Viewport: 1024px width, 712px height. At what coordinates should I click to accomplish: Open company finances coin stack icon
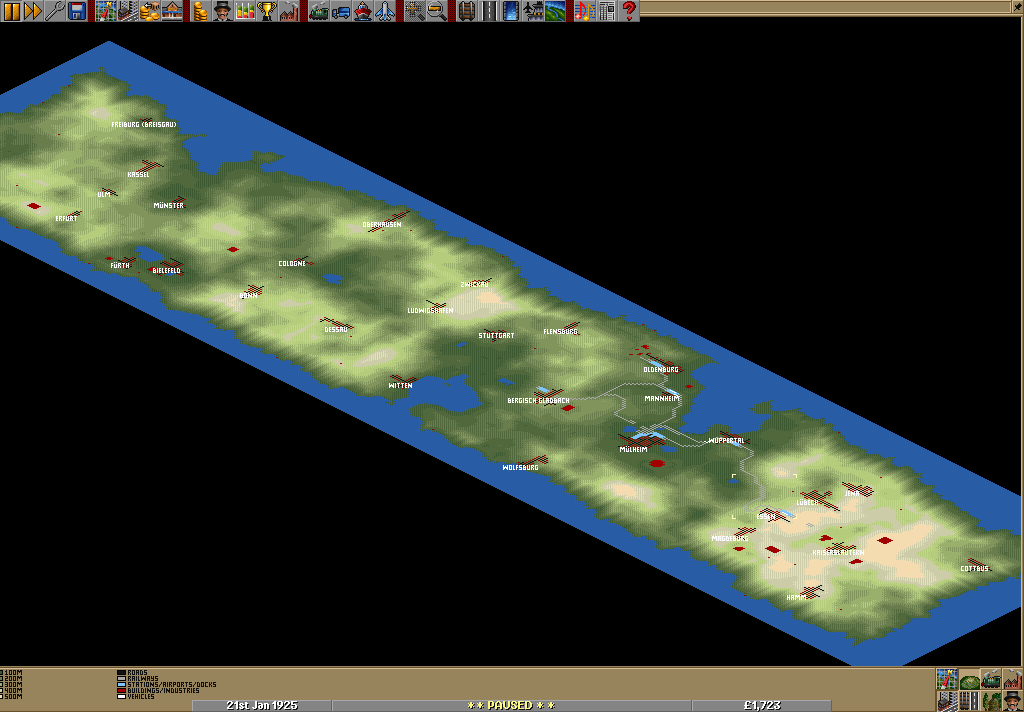(x=200, y=11)
